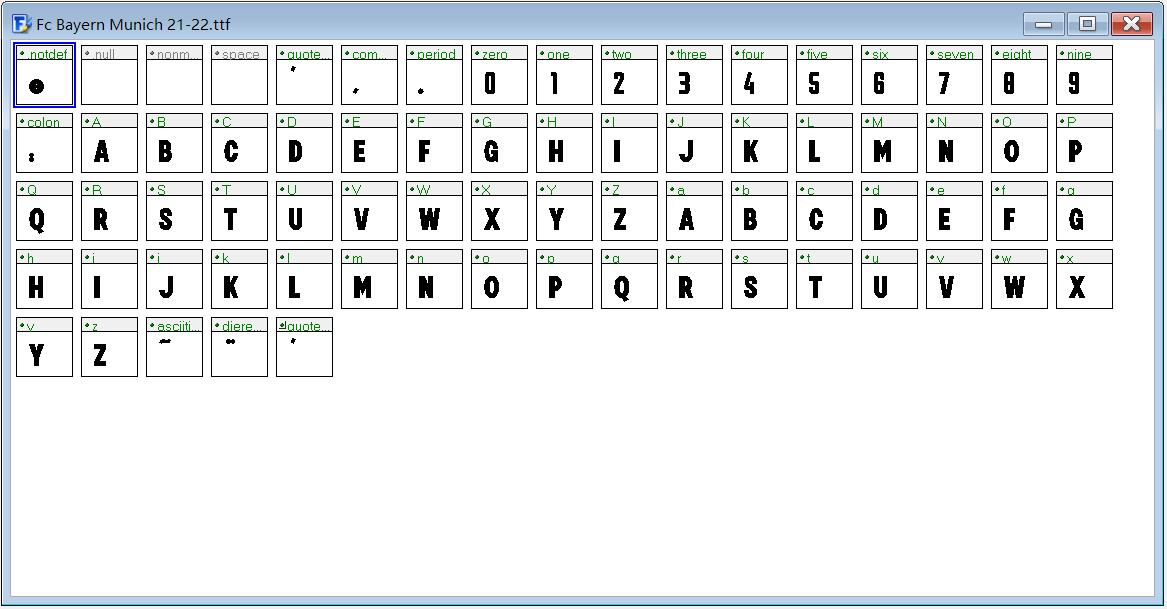Pick the uppercase P glyph cell

coord(1084,144)
